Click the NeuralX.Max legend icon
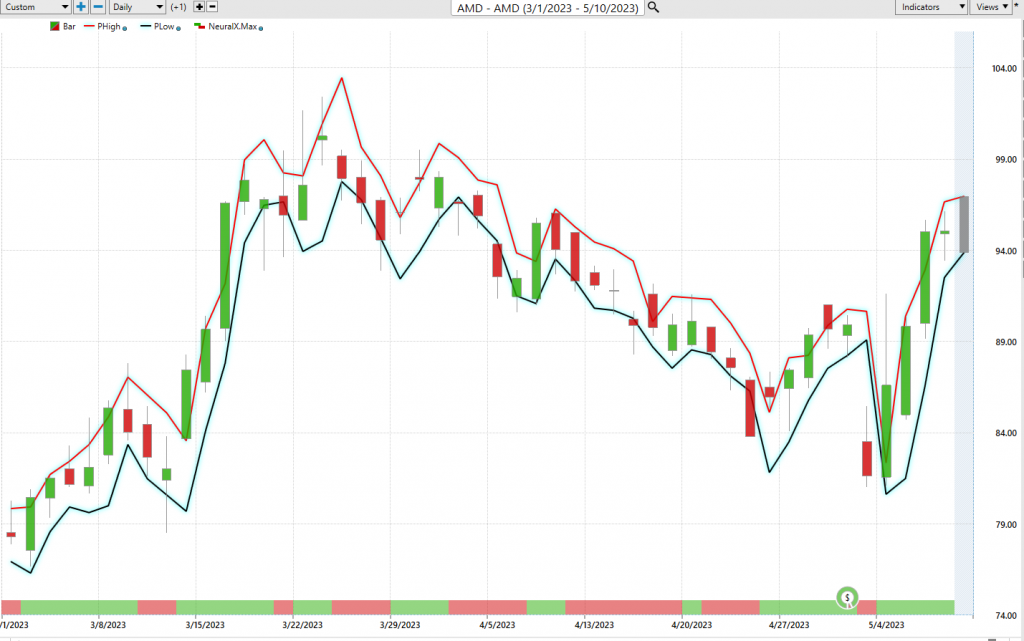The image size is (1024, 641). (x=200, y=27)
